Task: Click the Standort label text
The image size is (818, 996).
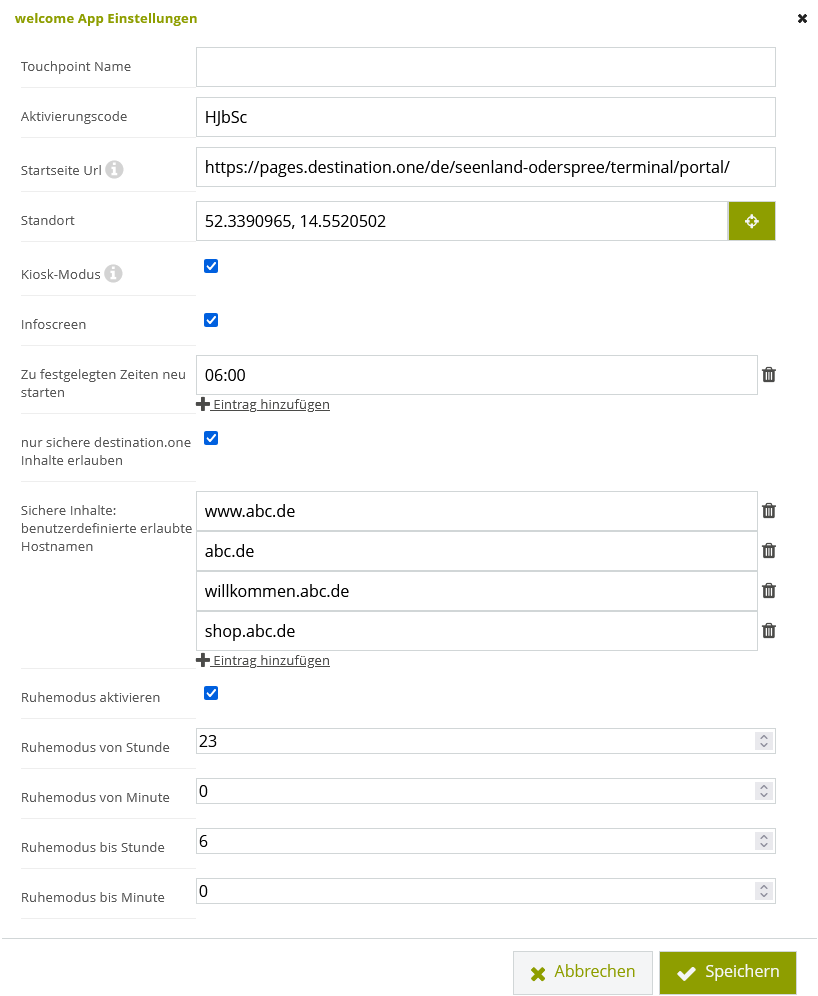Action: (x=48, y=220)
